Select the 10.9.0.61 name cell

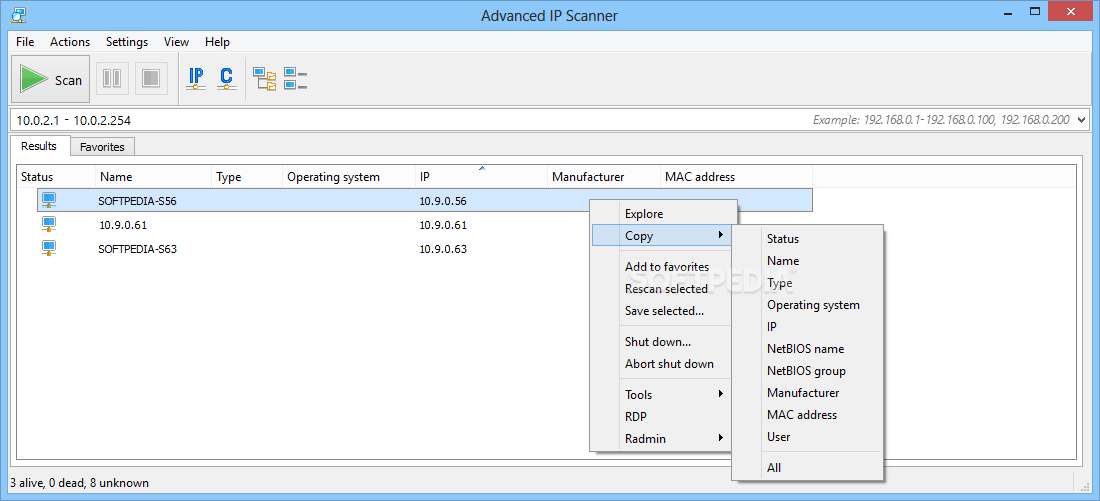[x=123, y=225]
